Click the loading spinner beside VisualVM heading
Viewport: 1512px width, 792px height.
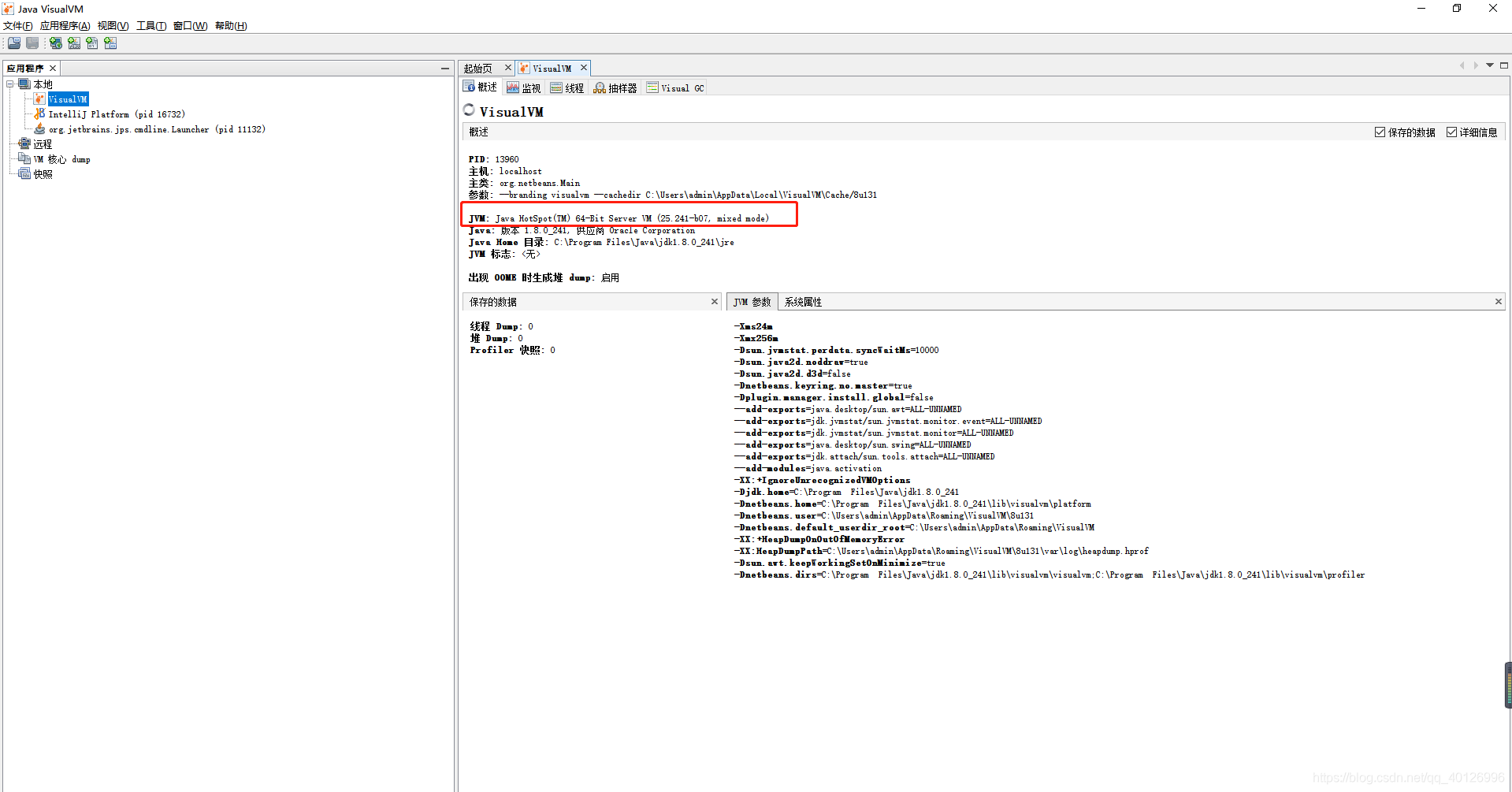point(470,110)
